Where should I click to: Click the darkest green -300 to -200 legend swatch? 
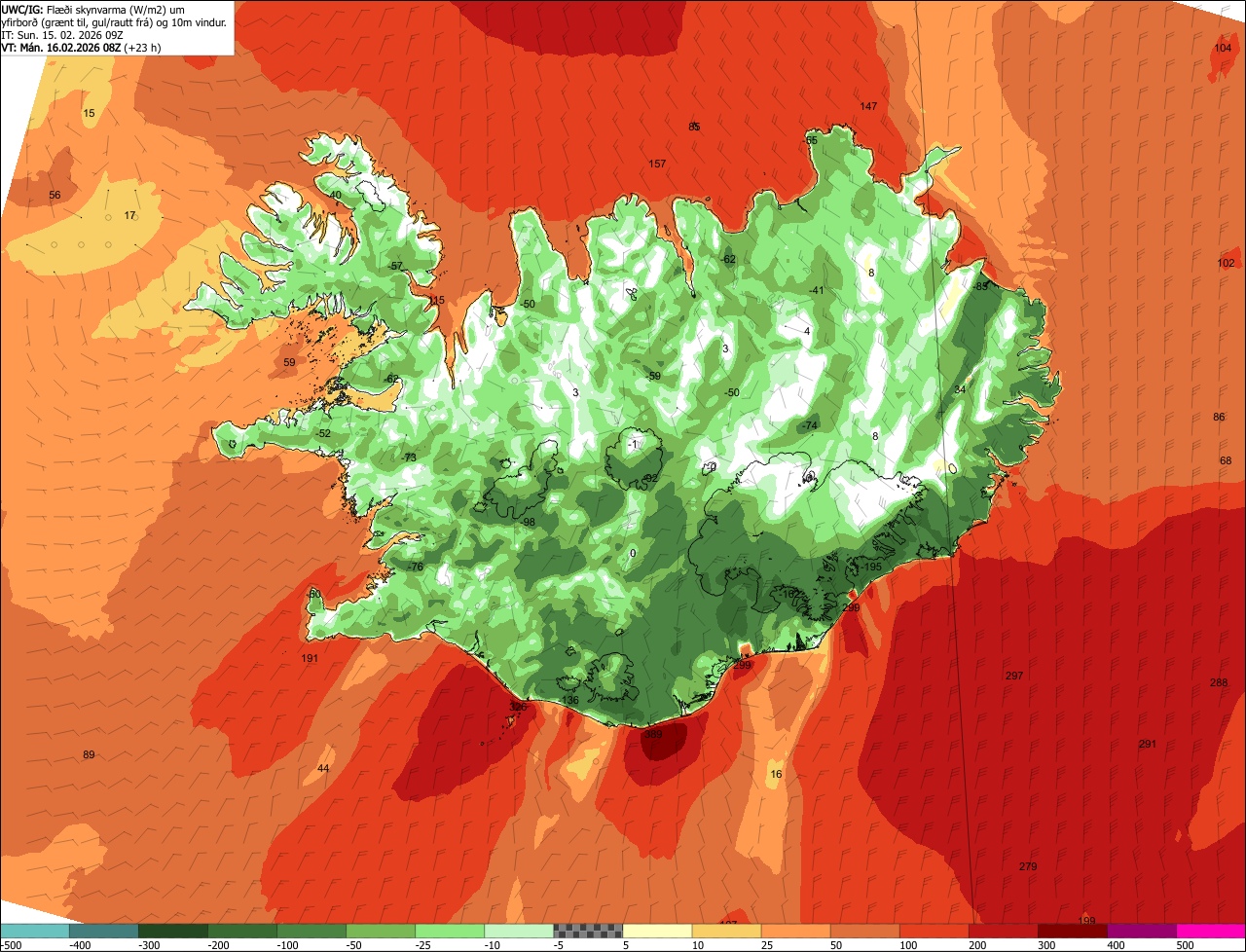point(172,931)
